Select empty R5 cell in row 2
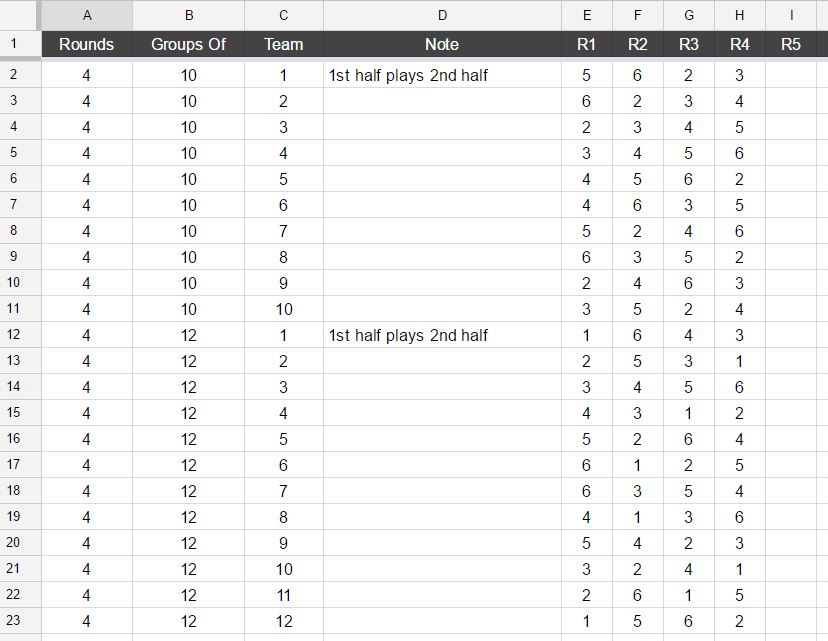 click(791, 75)
